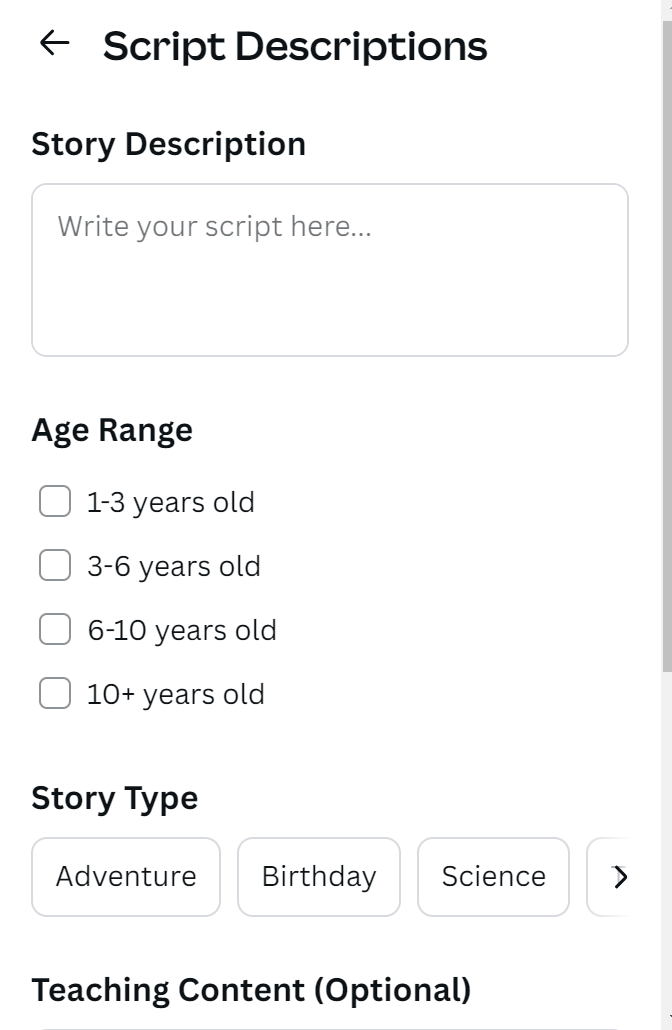Choose the Adventure story type
672x1030 pixels.
pos(126,877)
